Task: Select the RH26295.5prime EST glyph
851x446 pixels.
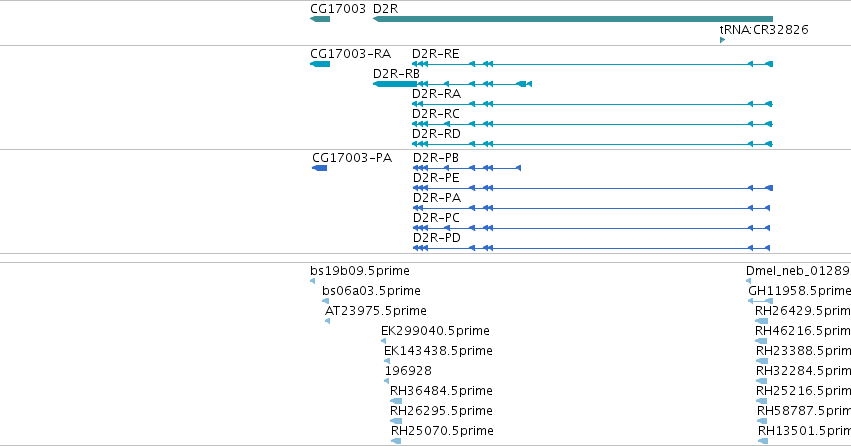Action: pyautogui.click(x=396, y=421)
